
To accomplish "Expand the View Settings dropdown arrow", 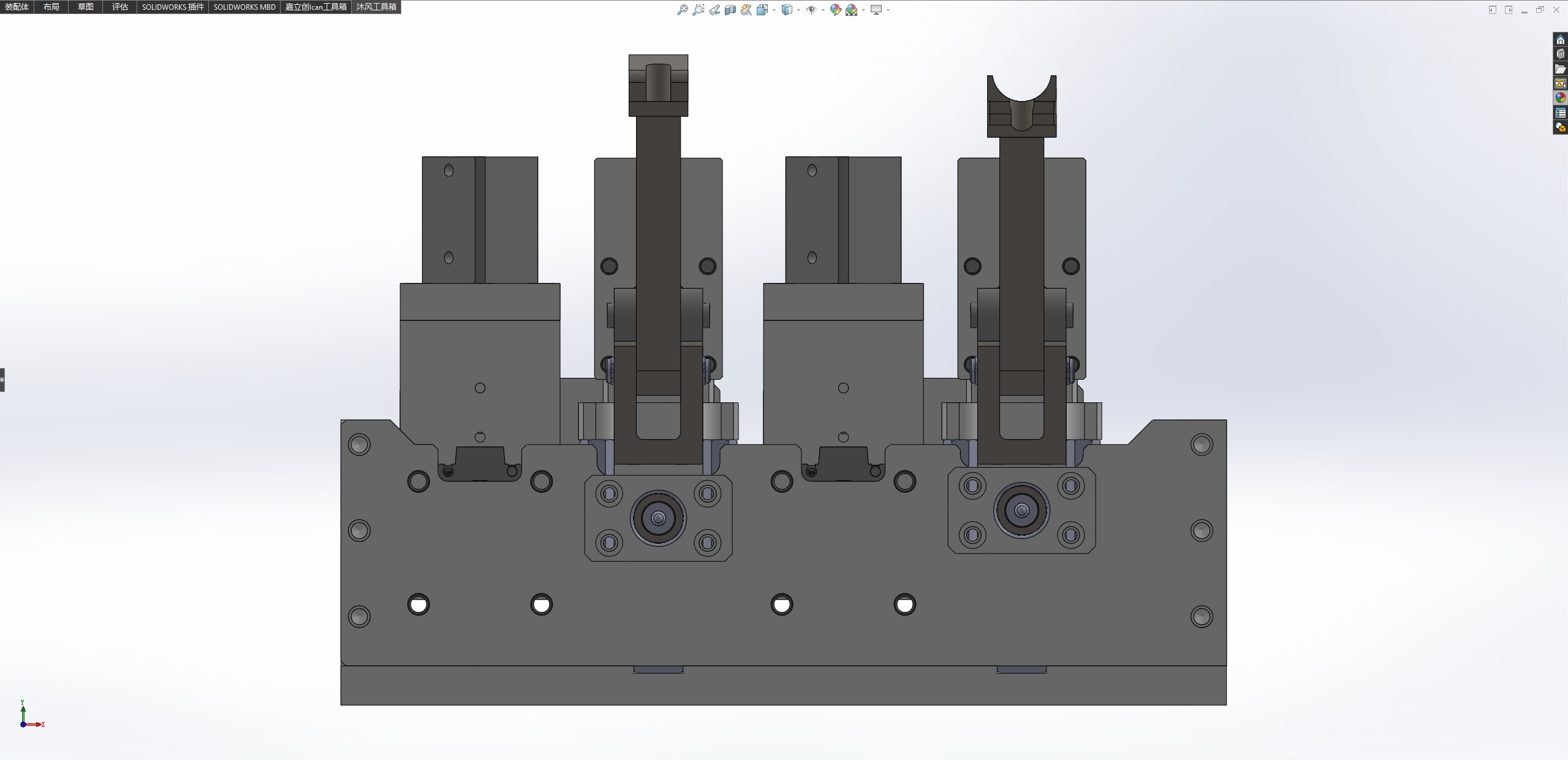I will pos(888,10).
